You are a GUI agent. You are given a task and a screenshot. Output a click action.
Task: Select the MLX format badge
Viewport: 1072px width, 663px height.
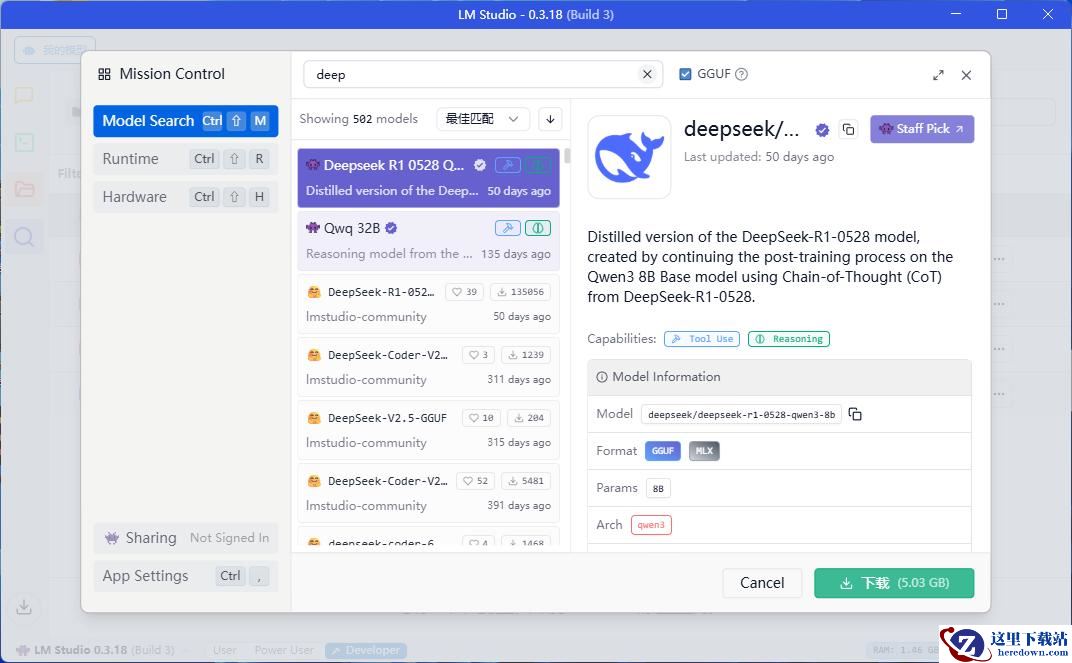[x=704, y=451]
